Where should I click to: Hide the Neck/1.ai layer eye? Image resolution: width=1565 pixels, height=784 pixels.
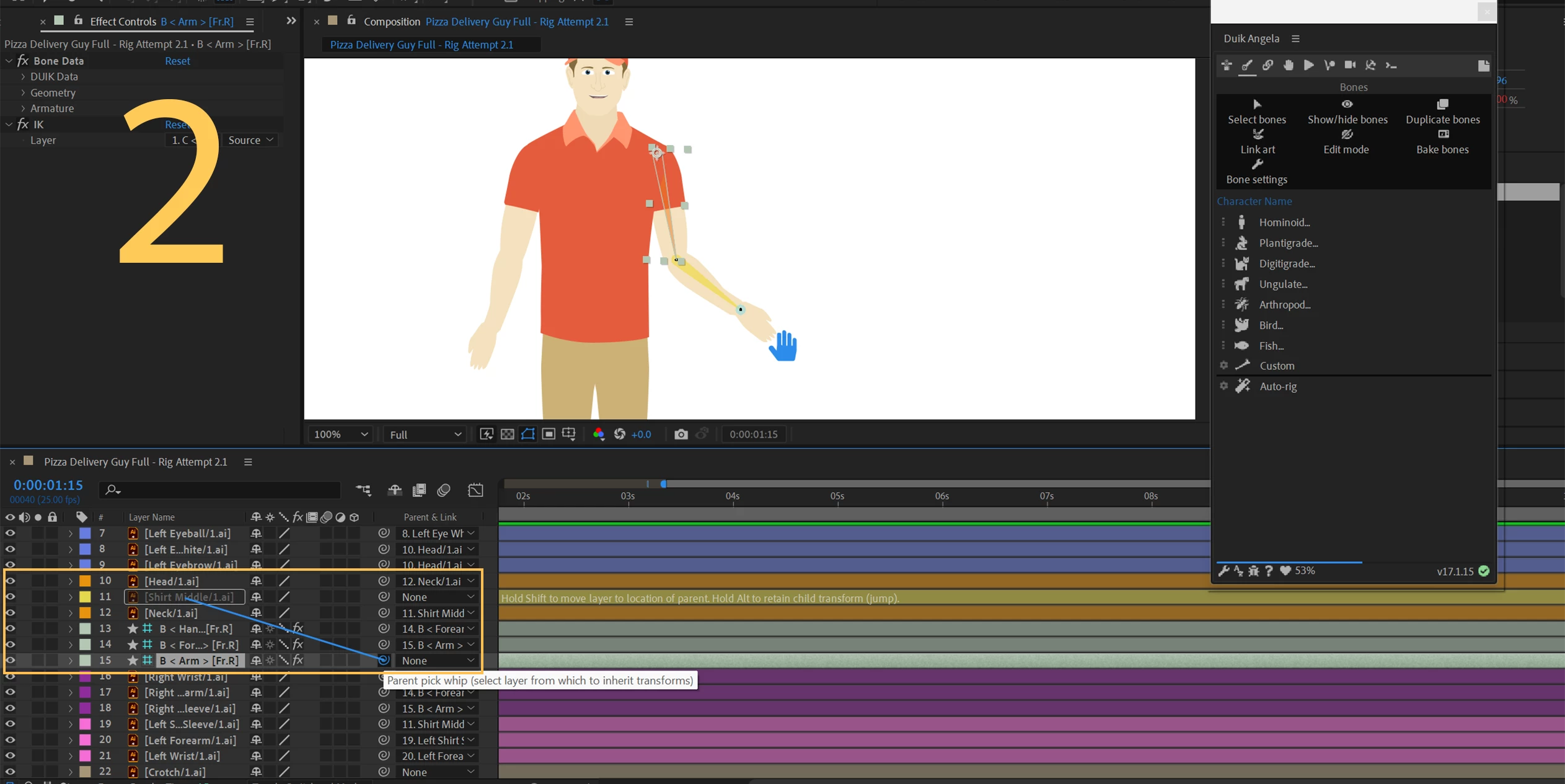click(x=10, y=613)
